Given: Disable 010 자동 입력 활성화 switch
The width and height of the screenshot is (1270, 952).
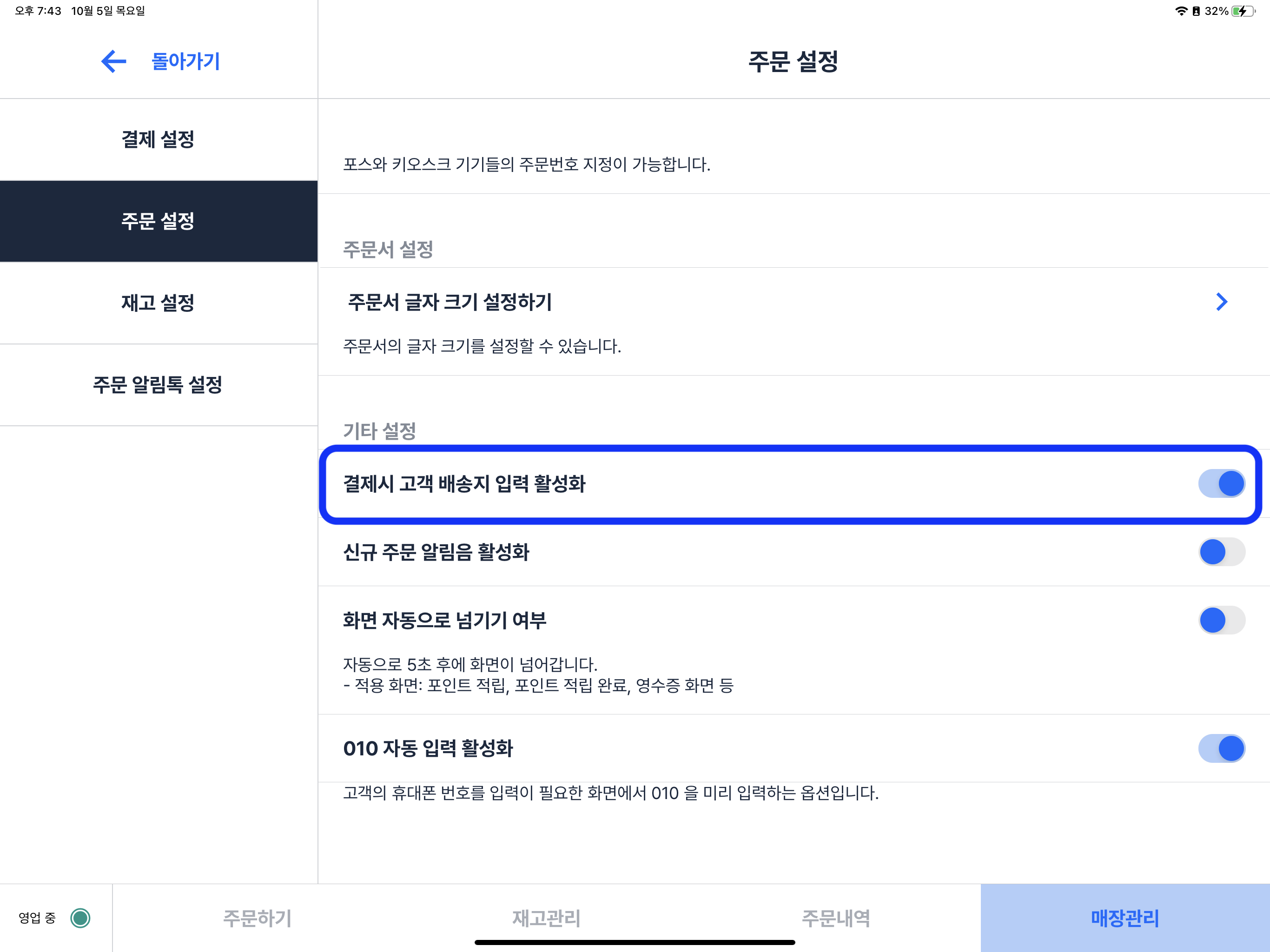Looking at the screenshot, I should (x=1221, y=748).
